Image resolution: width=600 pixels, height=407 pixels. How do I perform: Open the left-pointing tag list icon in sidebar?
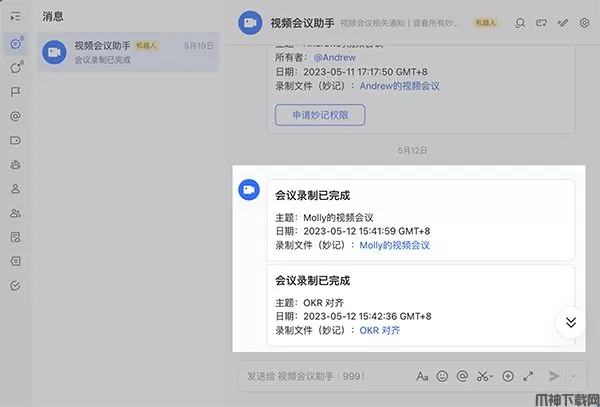point(15,261)
